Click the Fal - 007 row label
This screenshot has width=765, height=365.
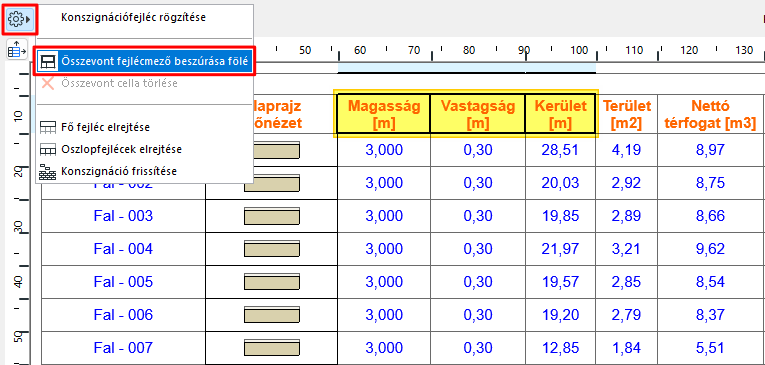[x=123, y=348]
